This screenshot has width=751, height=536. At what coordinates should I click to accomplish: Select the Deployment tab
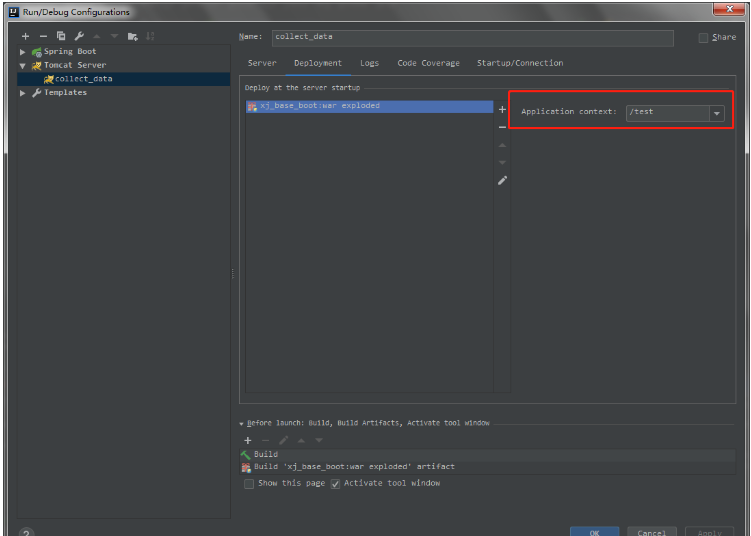click(x=318, y=63)
